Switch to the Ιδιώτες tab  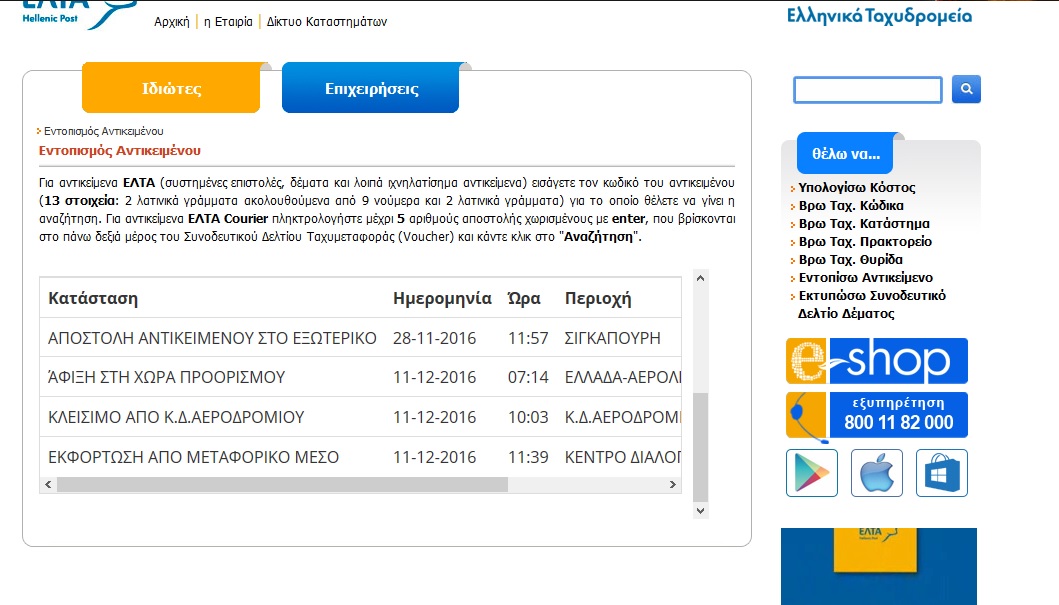171,89
